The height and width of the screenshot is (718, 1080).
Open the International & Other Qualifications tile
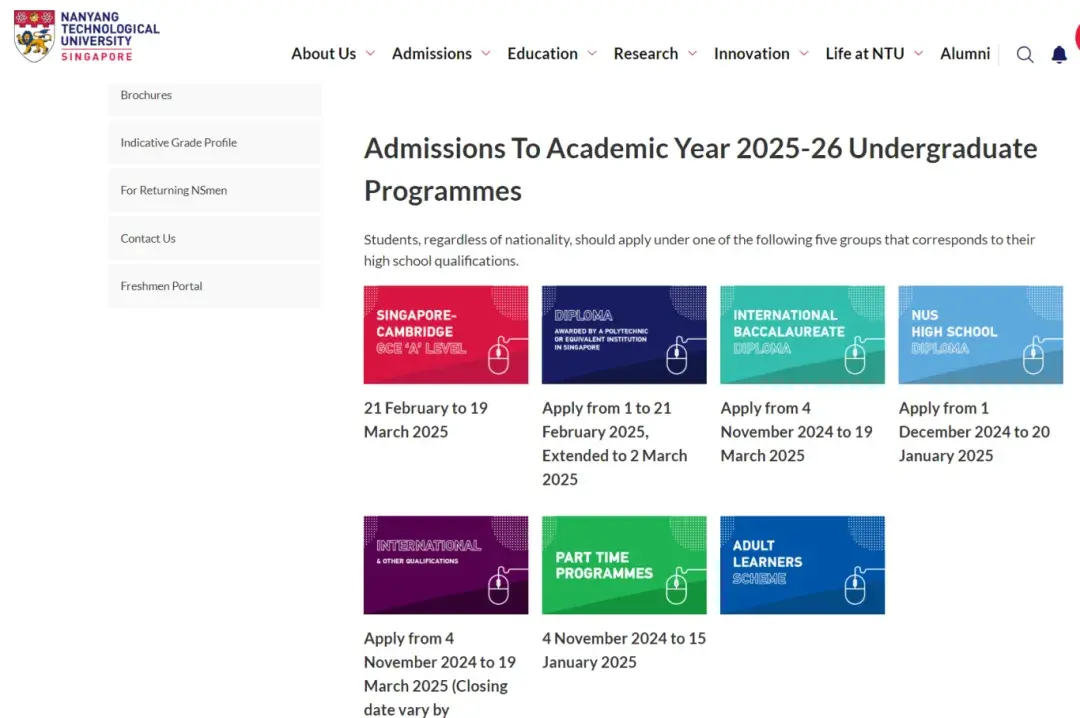(446, 565)
